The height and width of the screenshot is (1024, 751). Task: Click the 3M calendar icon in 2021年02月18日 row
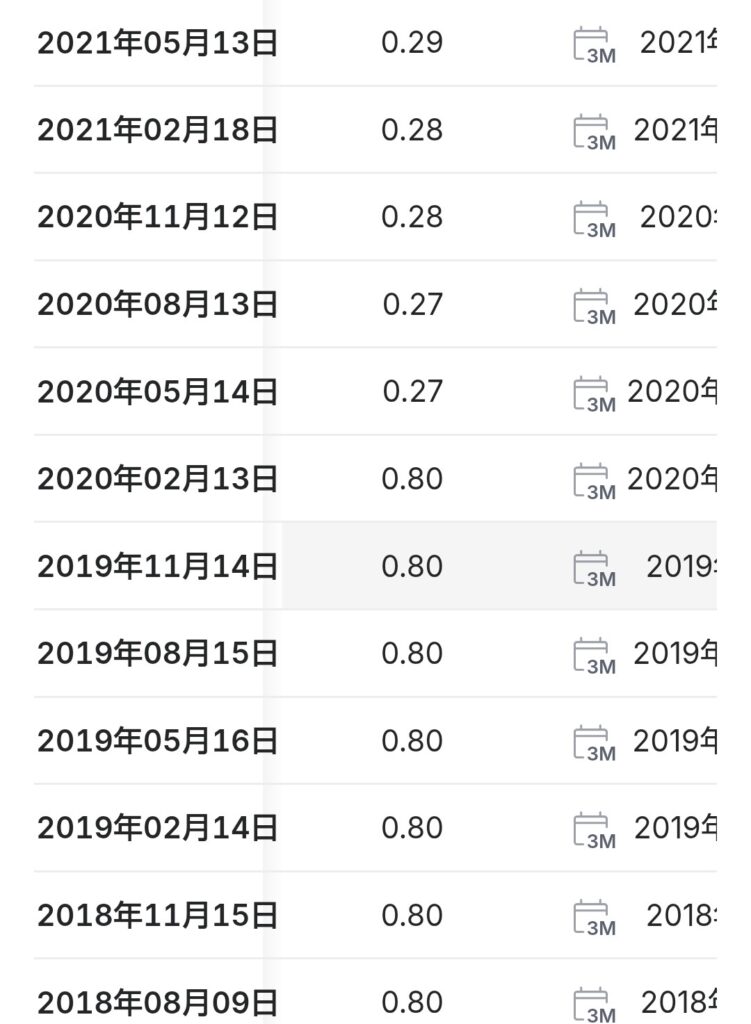point(593,133)
